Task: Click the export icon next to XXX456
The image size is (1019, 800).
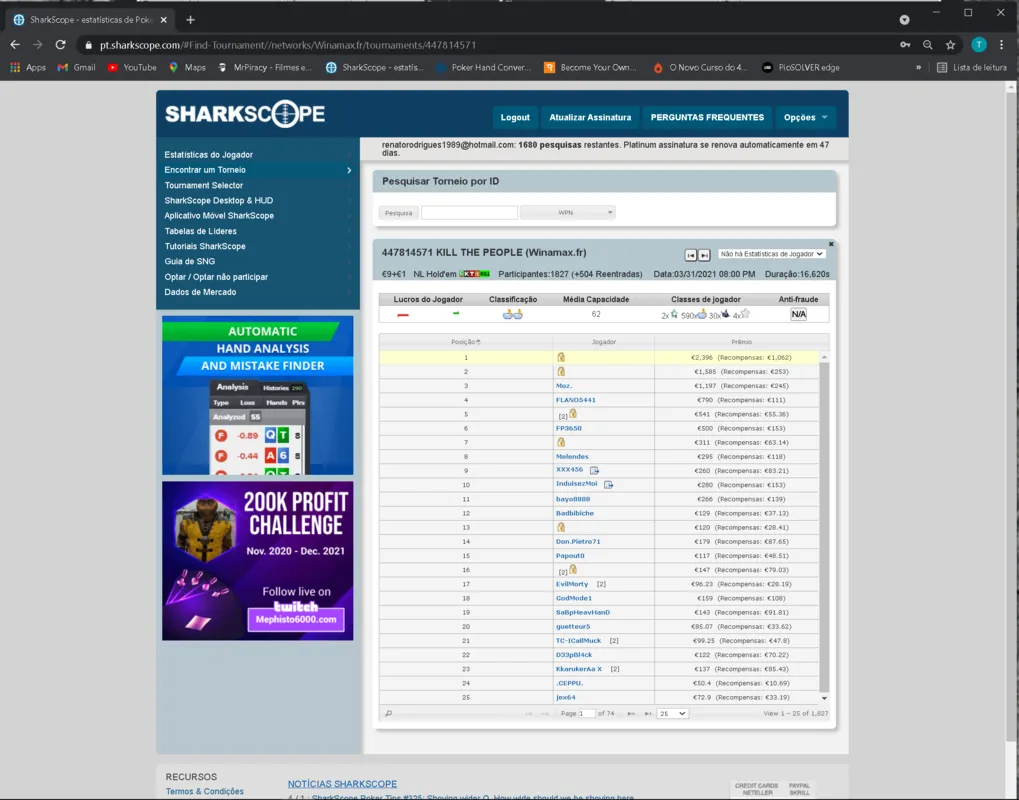Action: pyautogui.click(x=594, y=470)
